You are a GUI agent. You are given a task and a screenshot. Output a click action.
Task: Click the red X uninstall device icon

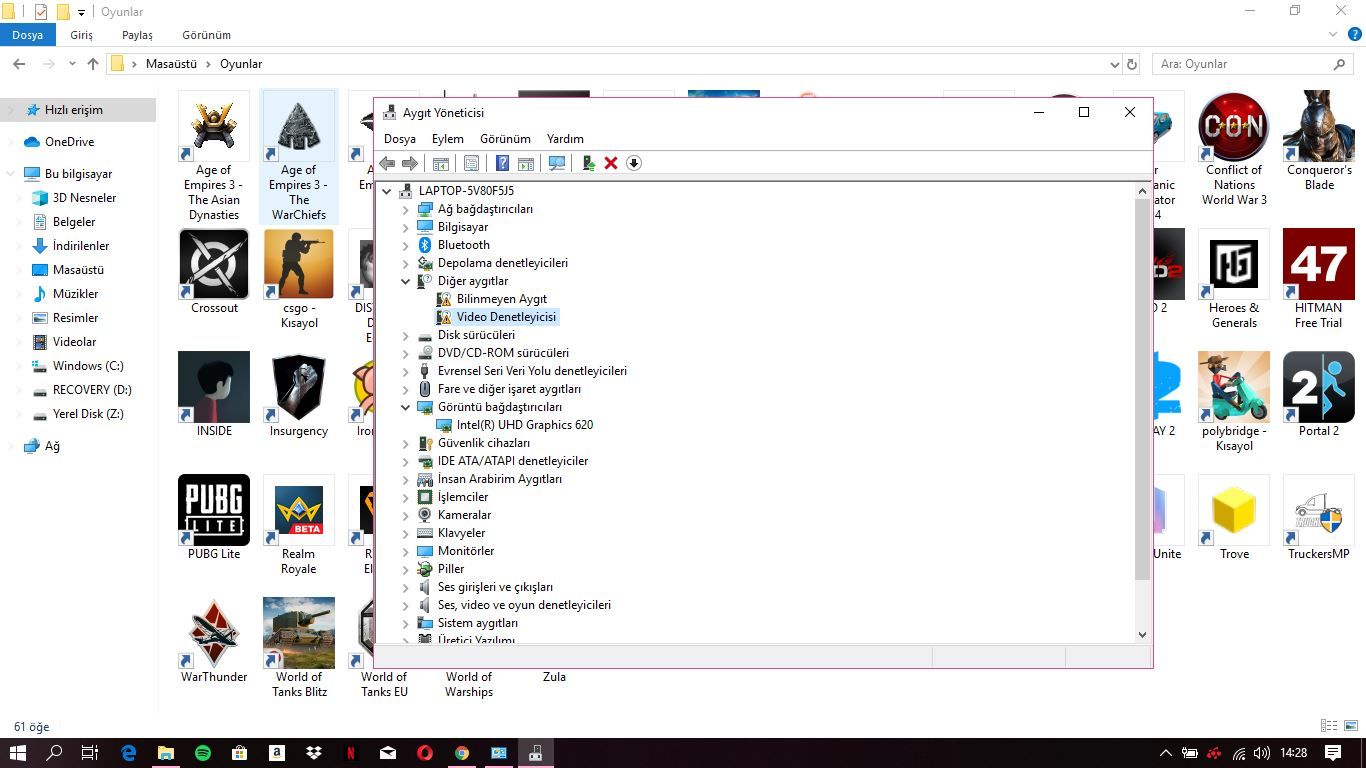(x=611, y=163)
